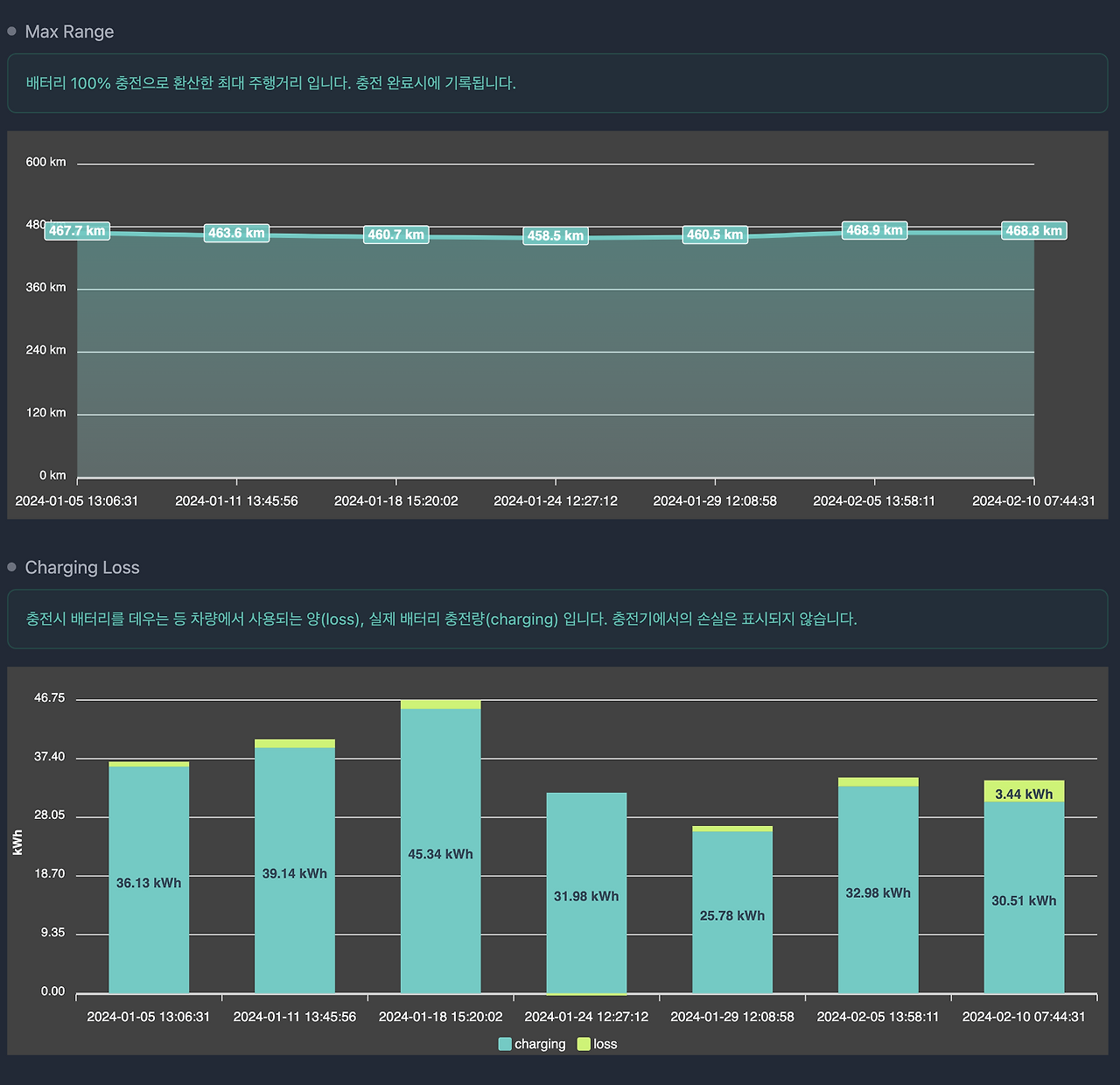1120x1085 pixels.
Task: Toggle the charging series in legend
Action: click(532, 1044)
